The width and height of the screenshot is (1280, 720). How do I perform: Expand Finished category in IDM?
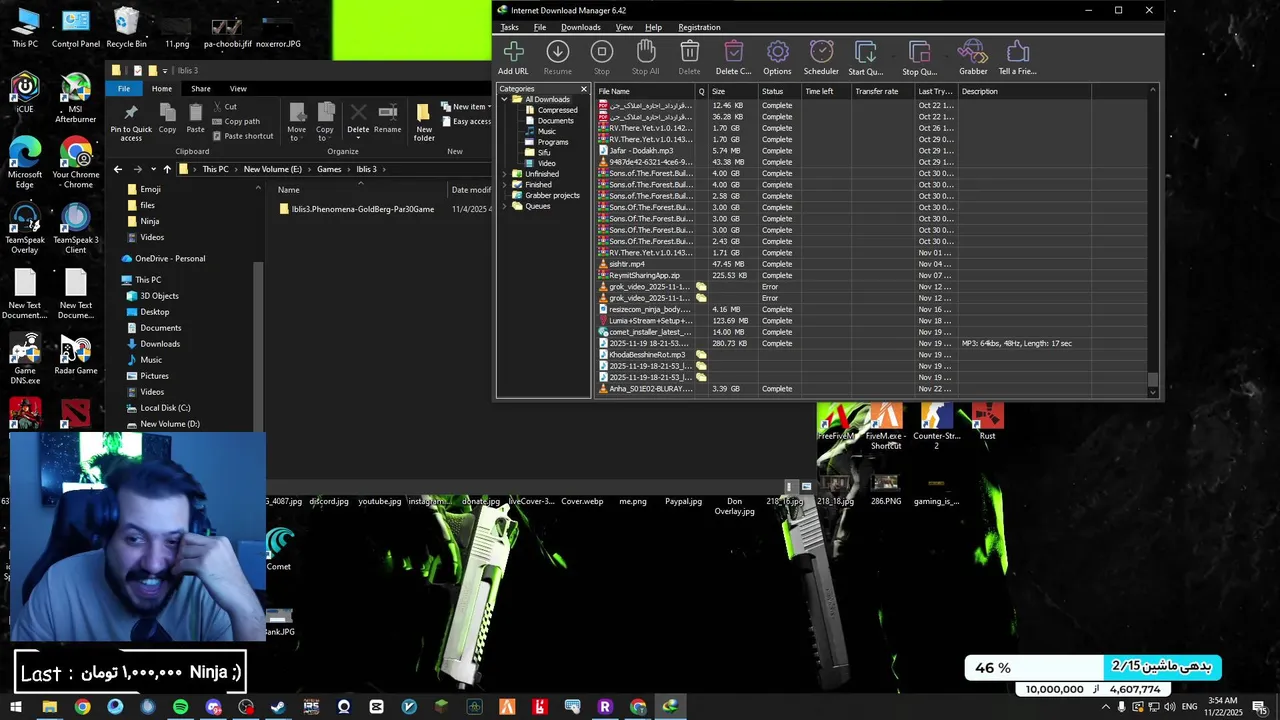click(504, 185)
